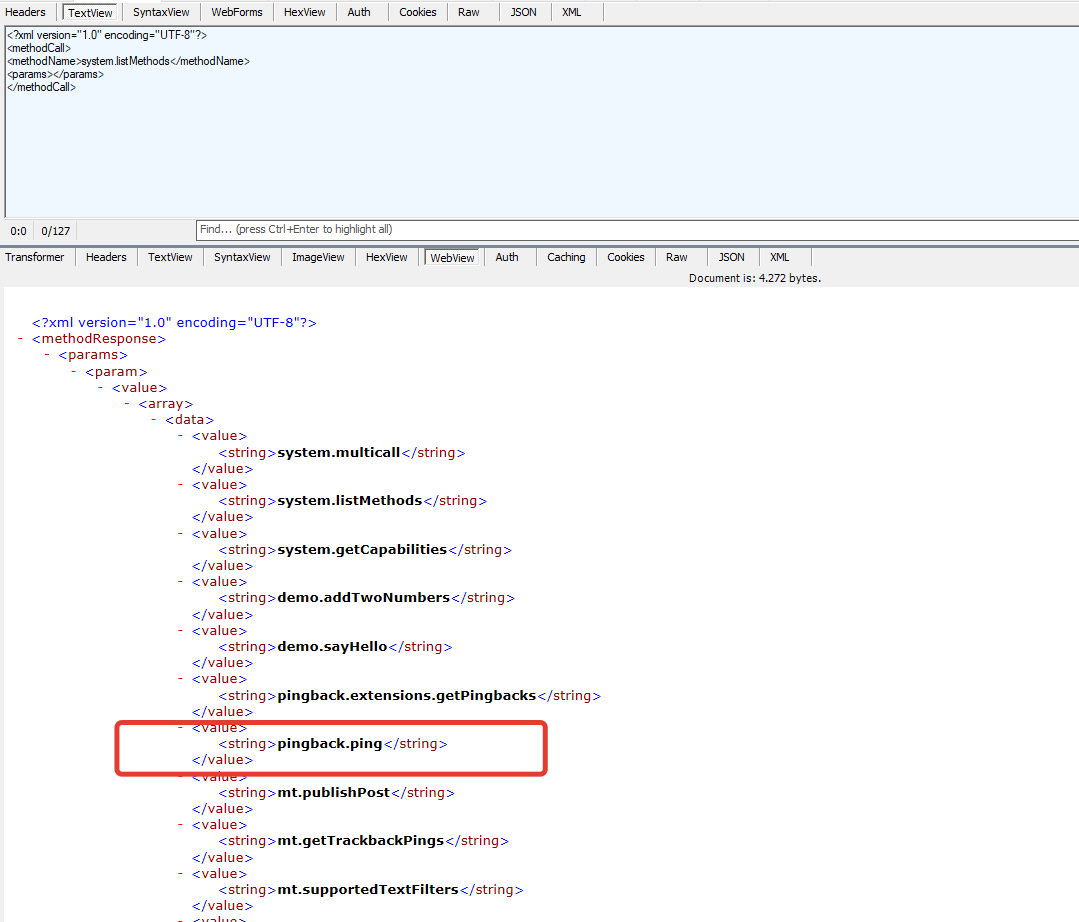The image size is (1079, 922).
Task: Click the Find search input box
Action: (x=636, y=229)
